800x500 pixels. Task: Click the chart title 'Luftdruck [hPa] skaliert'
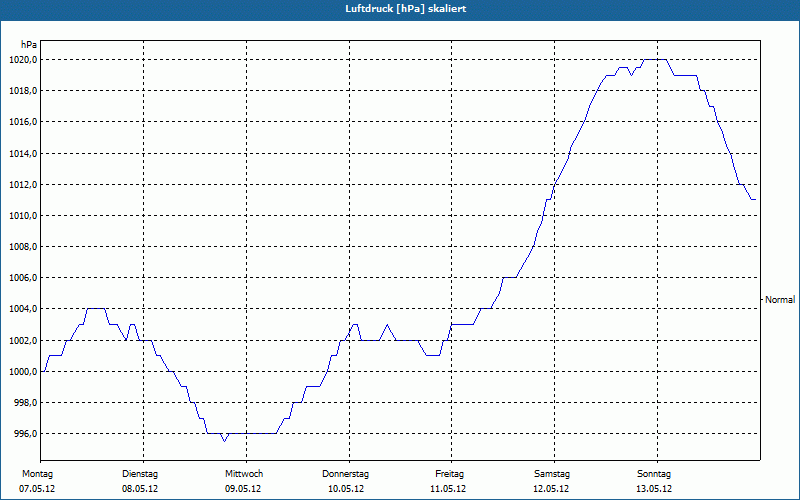(405, 9)
